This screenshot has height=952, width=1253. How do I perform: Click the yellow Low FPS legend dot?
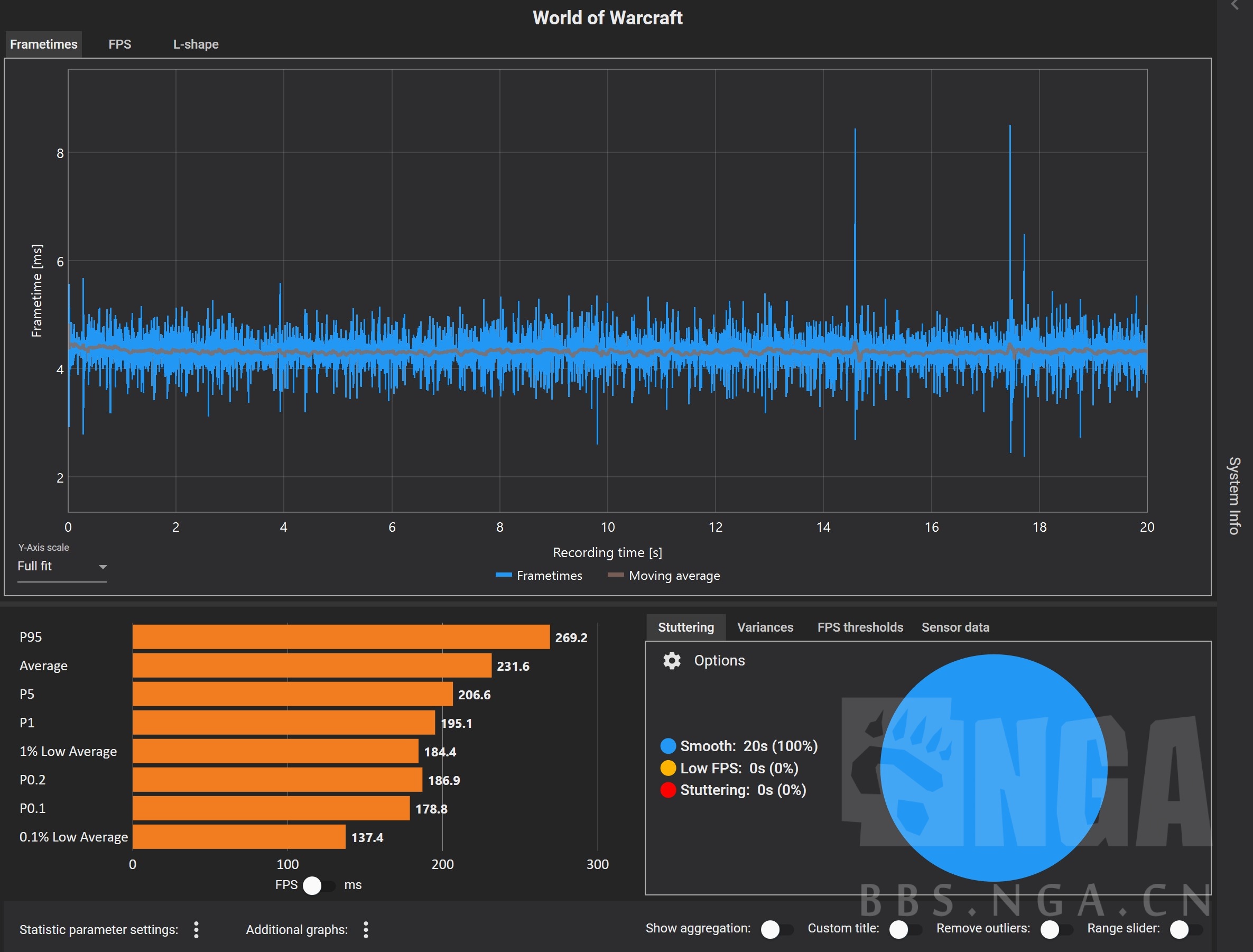pyautogui.click(x=668, y=768)
